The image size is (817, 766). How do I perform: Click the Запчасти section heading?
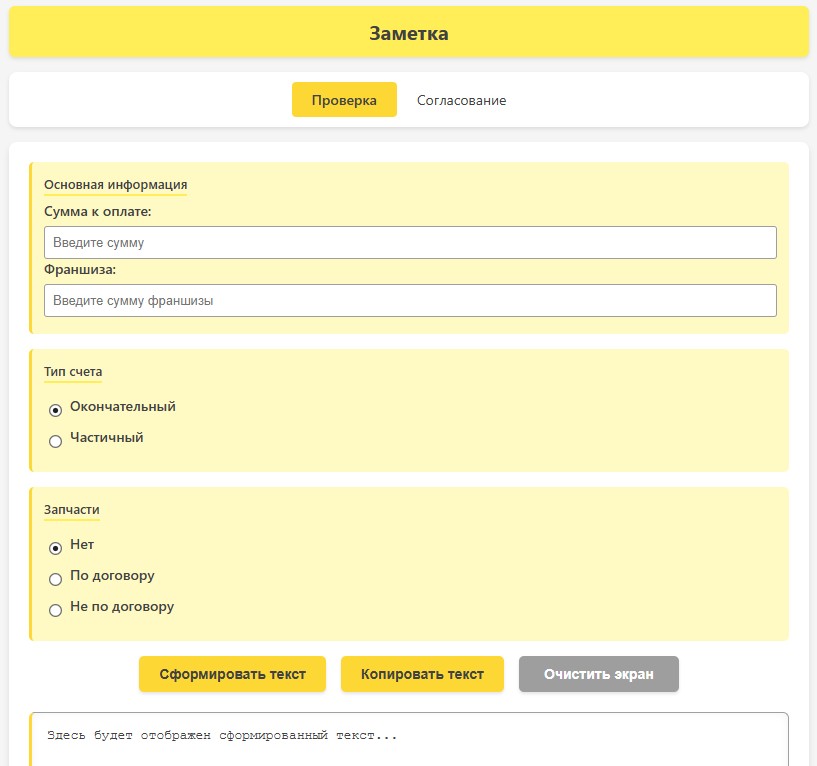point(72,510)
